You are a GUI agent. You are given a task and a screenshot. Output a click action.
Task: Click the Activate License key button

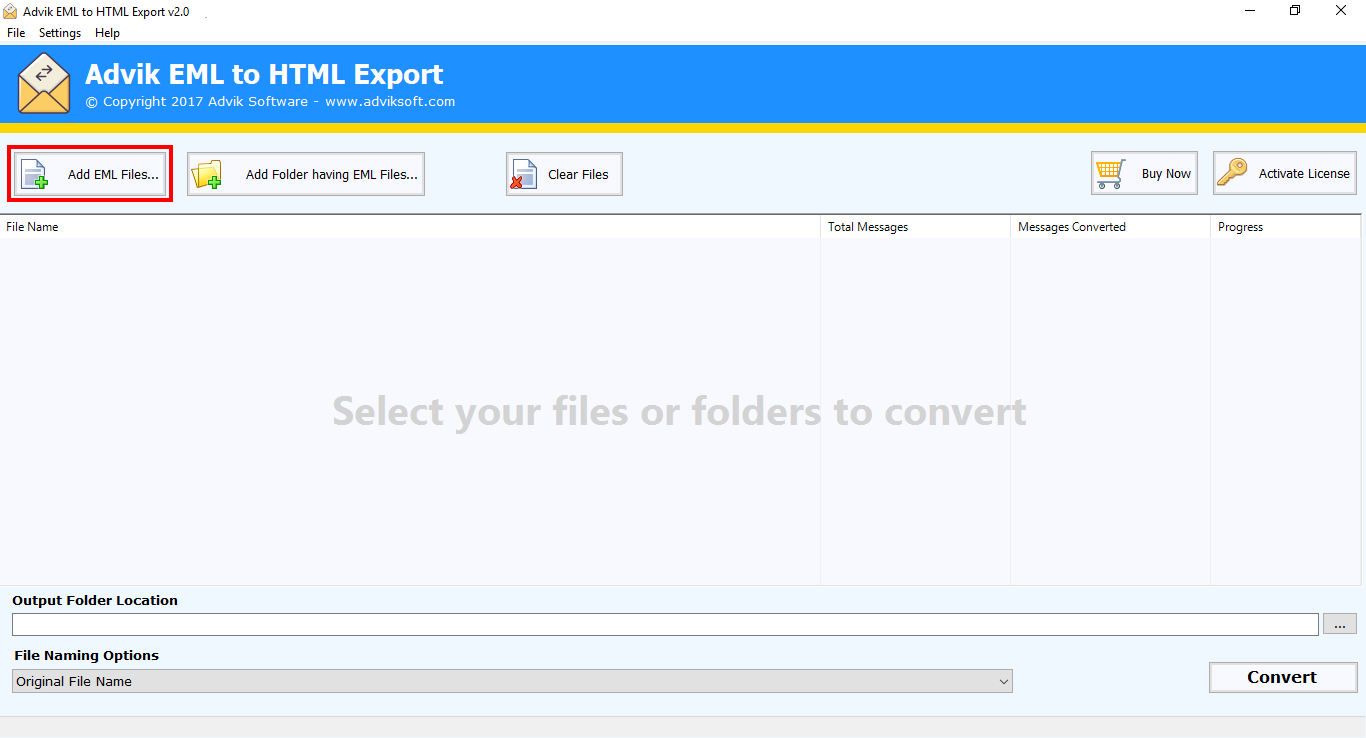point(1285,173)
